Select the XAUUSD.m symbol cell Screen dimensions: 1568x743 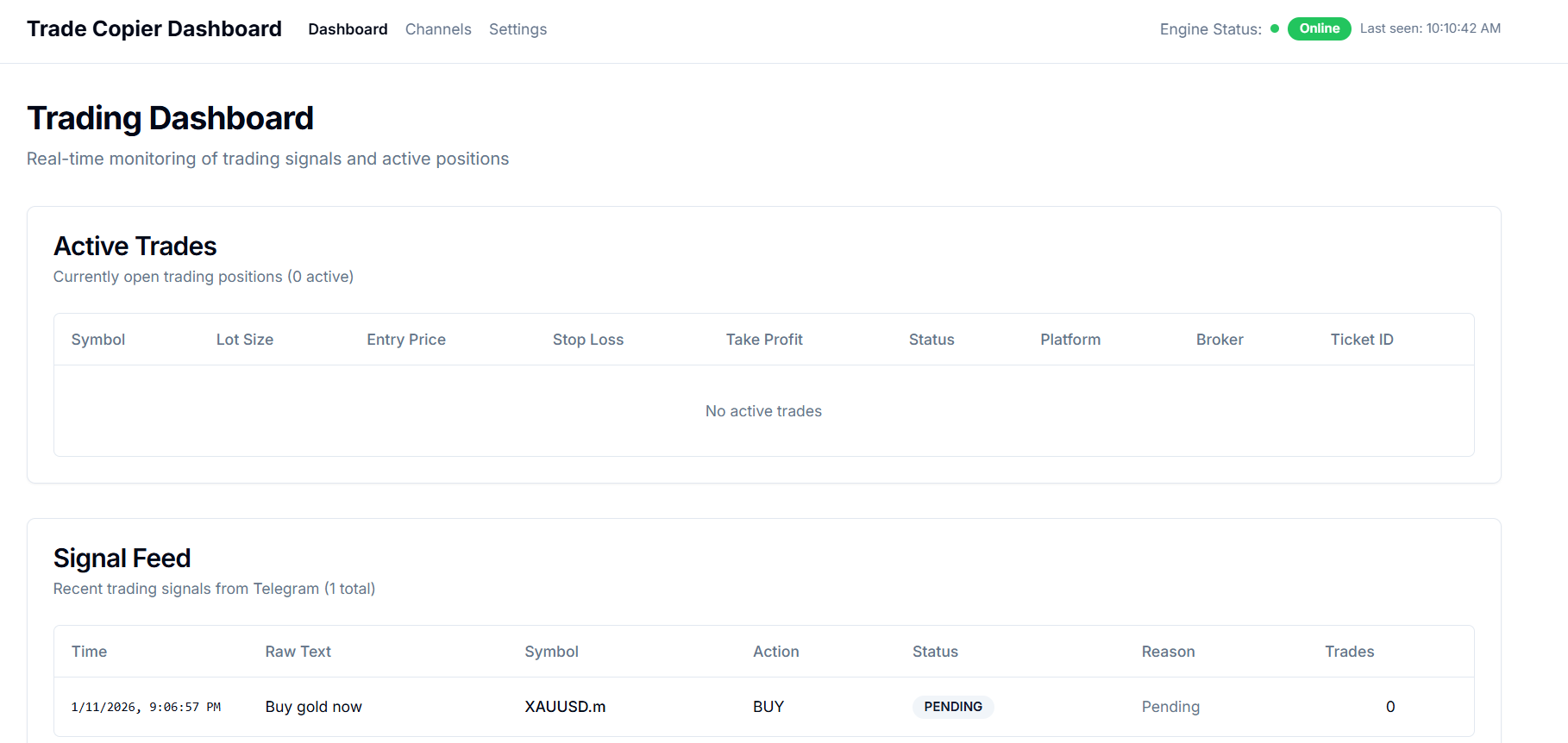click(565, 707)
